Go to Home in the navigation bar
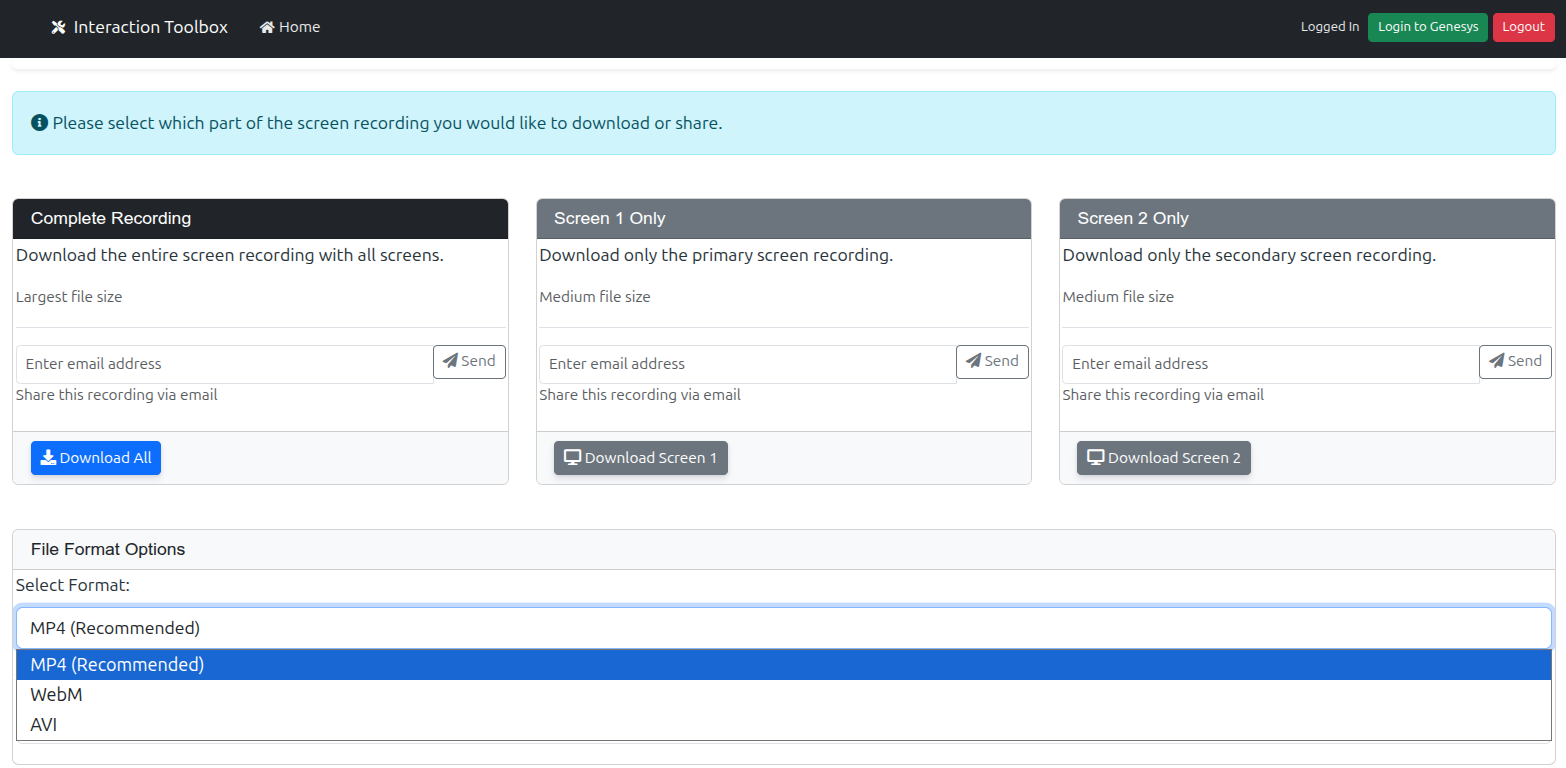Screen dimensions: 1566x768 [x=290, y=27]
